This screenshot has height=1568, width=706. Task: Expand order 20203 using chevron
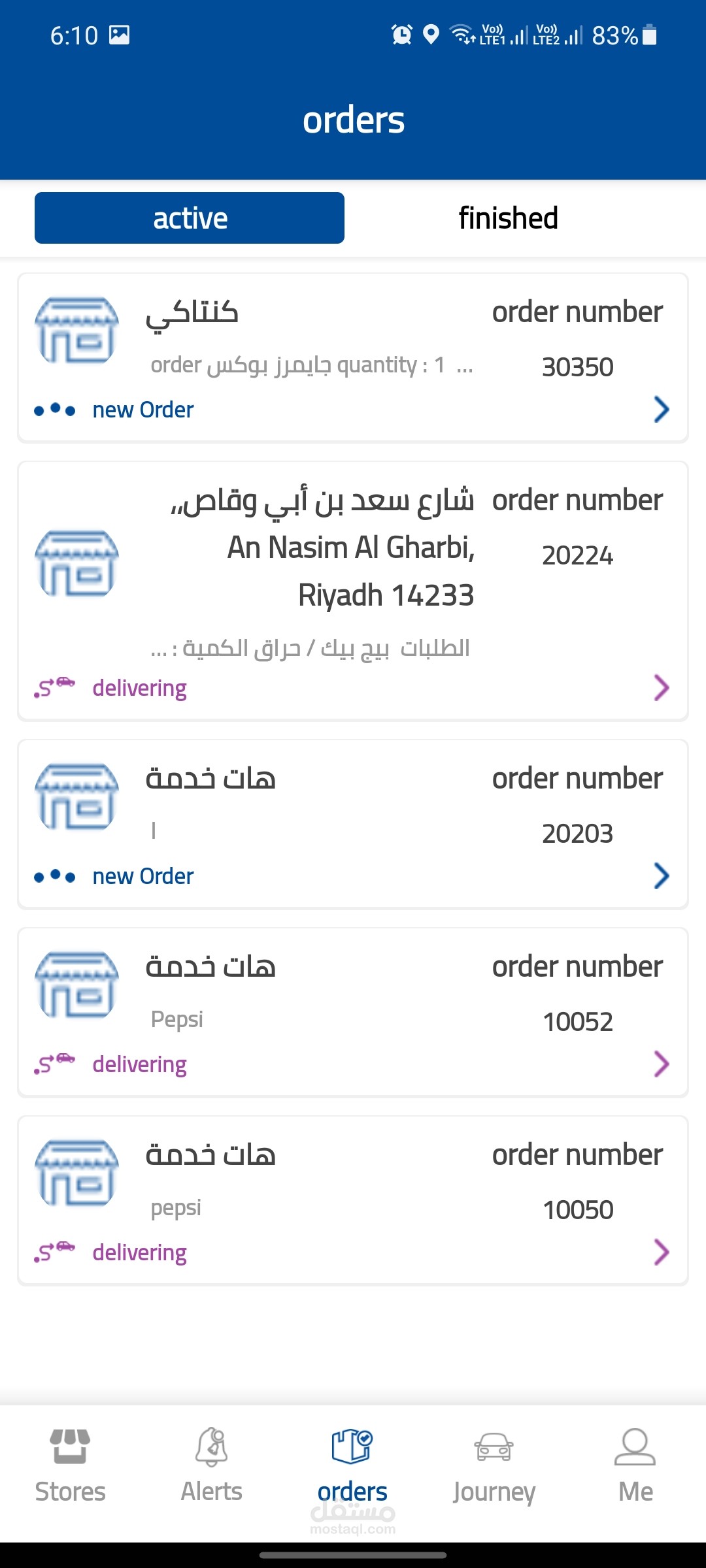[x=661, y=876]
